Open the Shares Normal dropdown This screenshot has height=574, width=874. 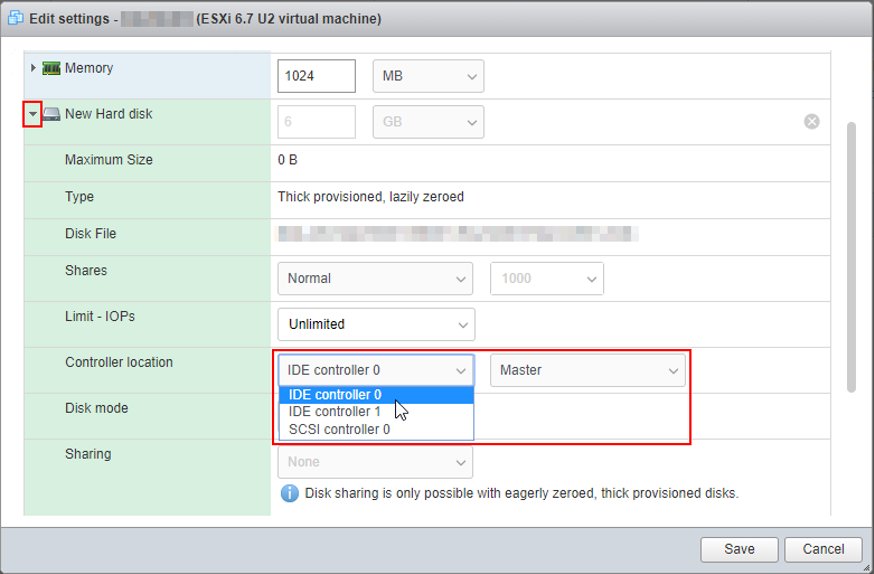[375, 279]
